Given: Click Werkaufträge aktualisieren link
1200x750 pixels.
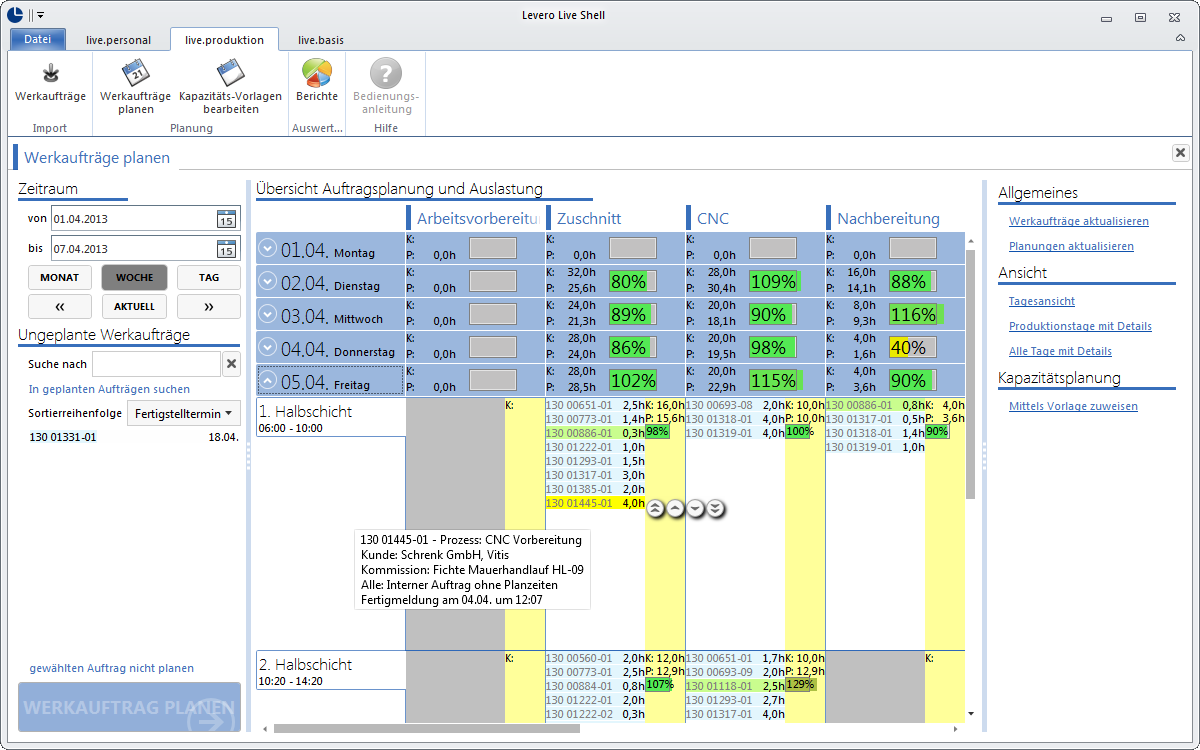Looking at the screenshot, I should [x=1079, y=221].
